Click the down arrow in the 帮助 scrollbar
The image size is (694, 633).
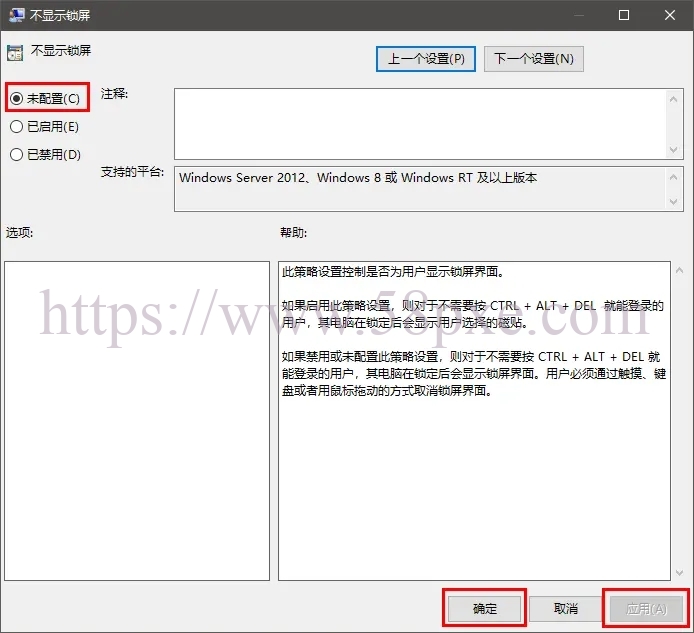pos(679,573)
